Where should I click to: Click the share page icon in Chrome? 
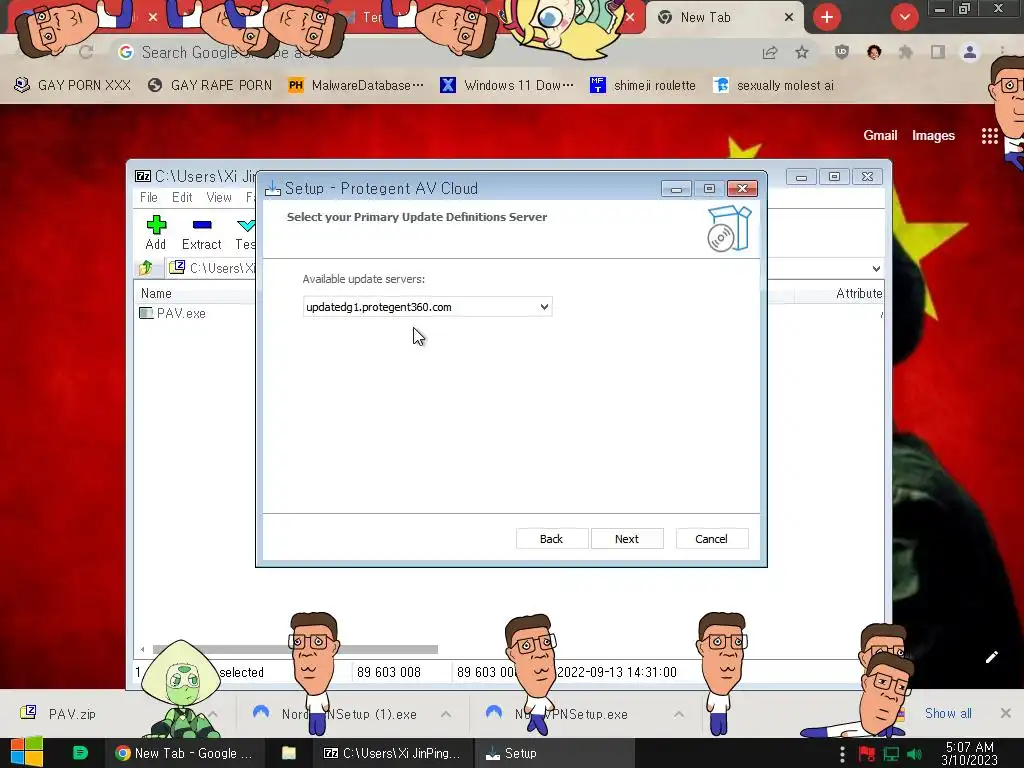[770, 53]
